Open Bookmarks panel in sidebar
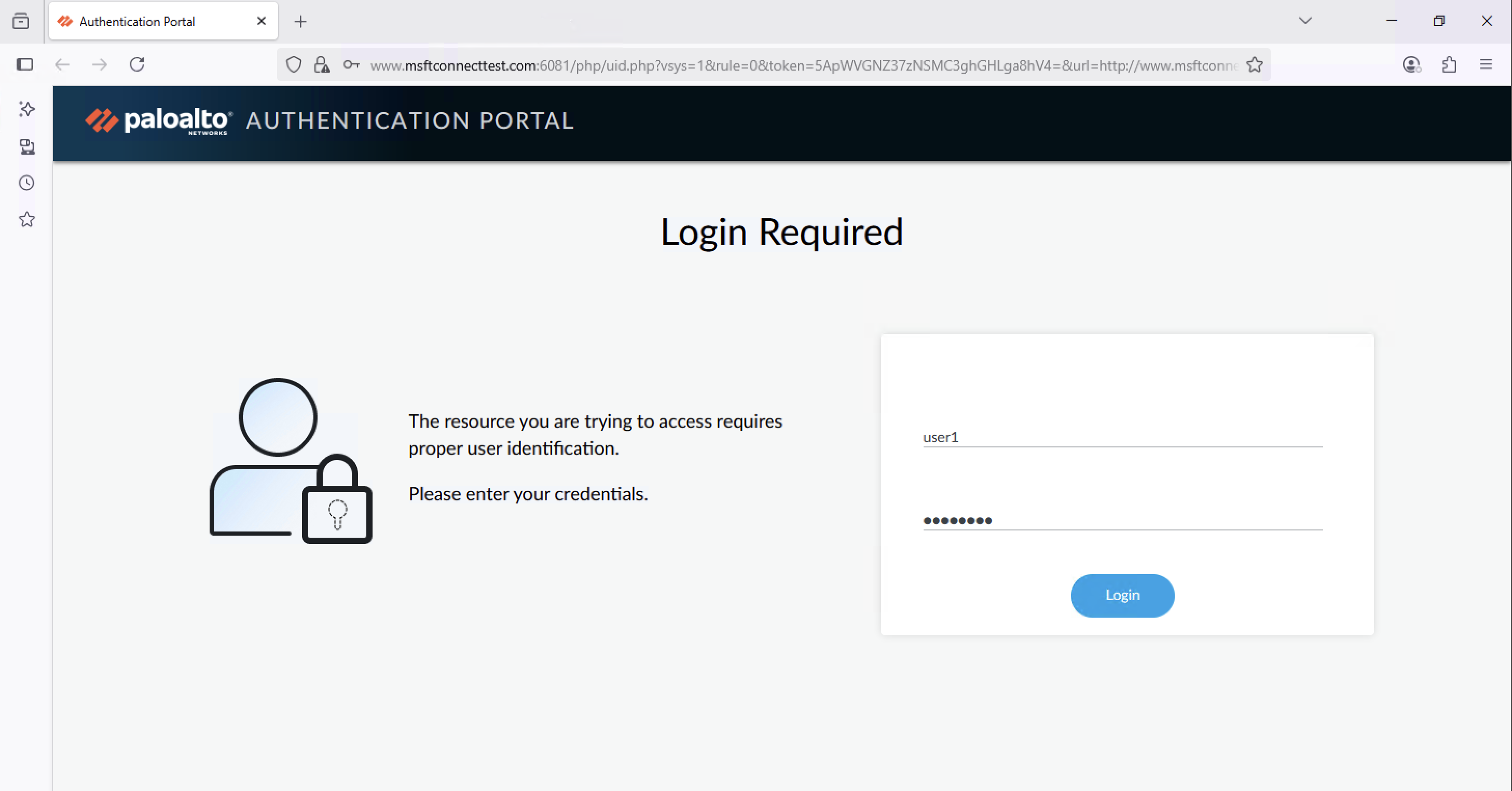The width and height of the screenshot is (1512, 791). tap(27, 220)
